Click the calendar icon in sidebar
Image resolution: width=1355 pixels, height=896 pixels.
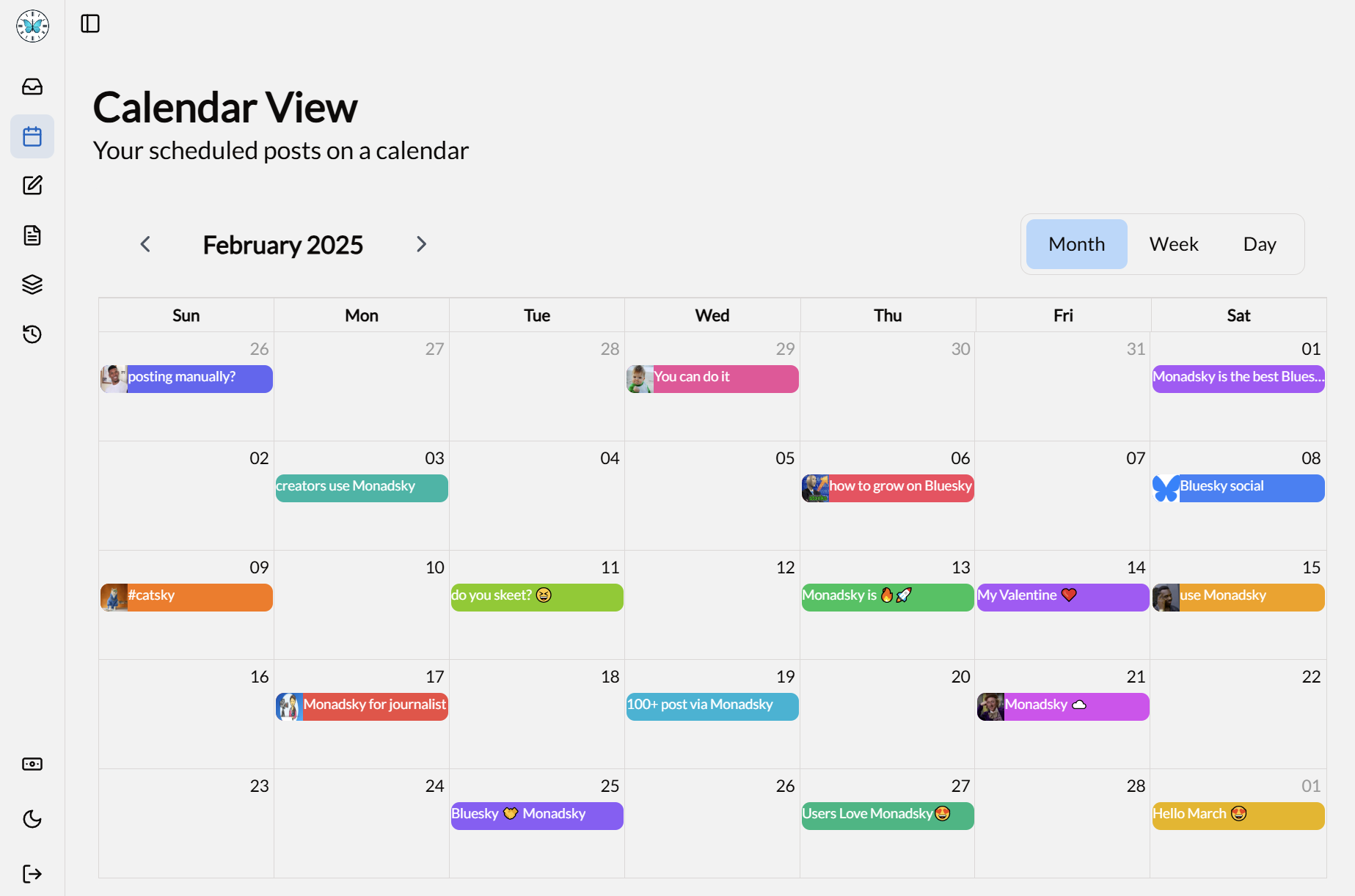click(x=32, y=136)
